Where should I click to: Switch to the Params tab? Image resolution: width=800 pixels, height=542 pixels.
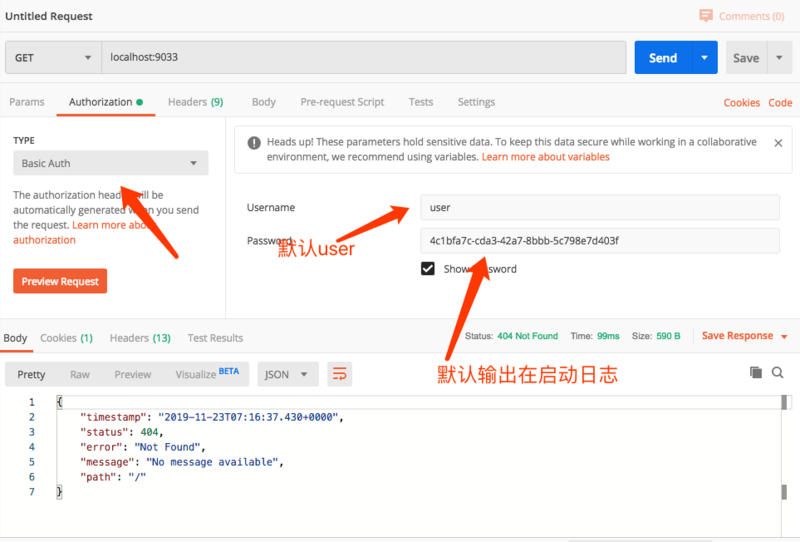(26, 102)
